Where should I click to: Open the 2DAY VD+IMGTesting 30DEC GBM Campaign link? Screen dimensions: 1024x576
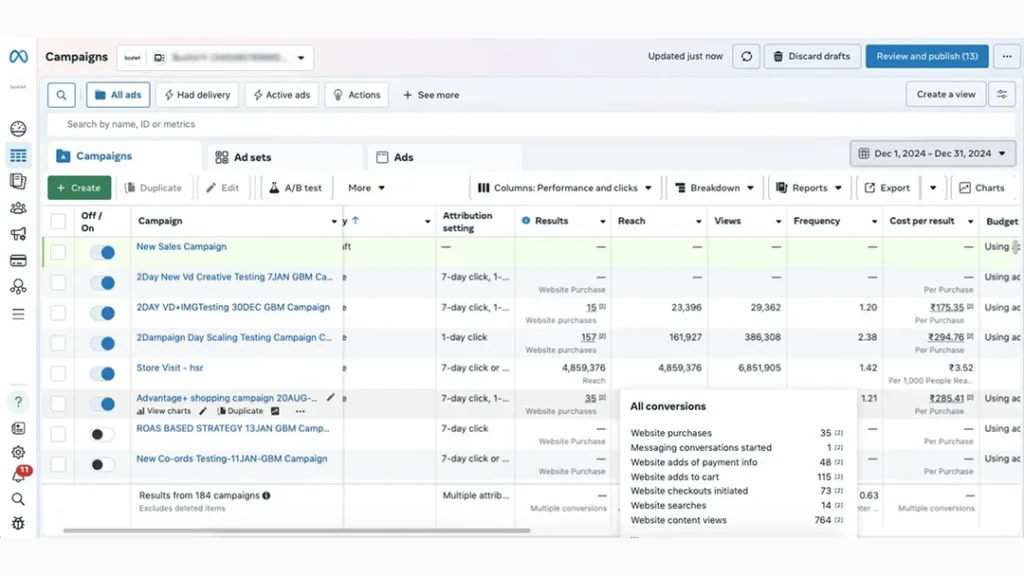pos(233,307)
